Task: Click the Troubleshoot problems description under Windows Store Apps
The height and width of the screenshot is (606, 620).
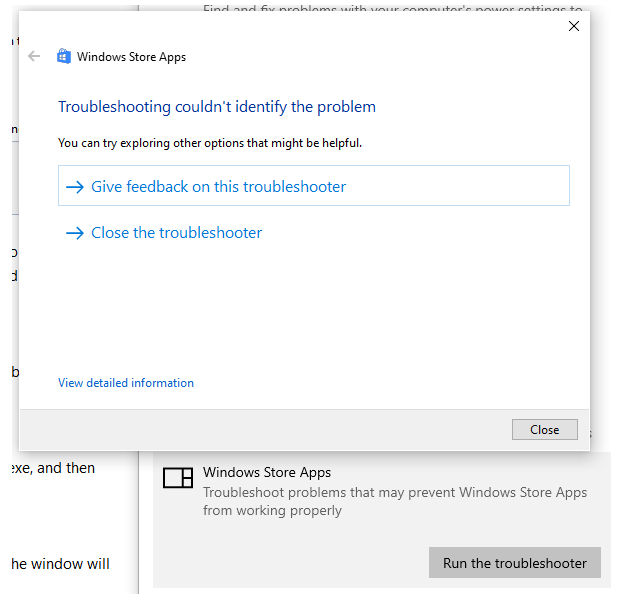Action: pyautogui.click(x=395, y=501)
